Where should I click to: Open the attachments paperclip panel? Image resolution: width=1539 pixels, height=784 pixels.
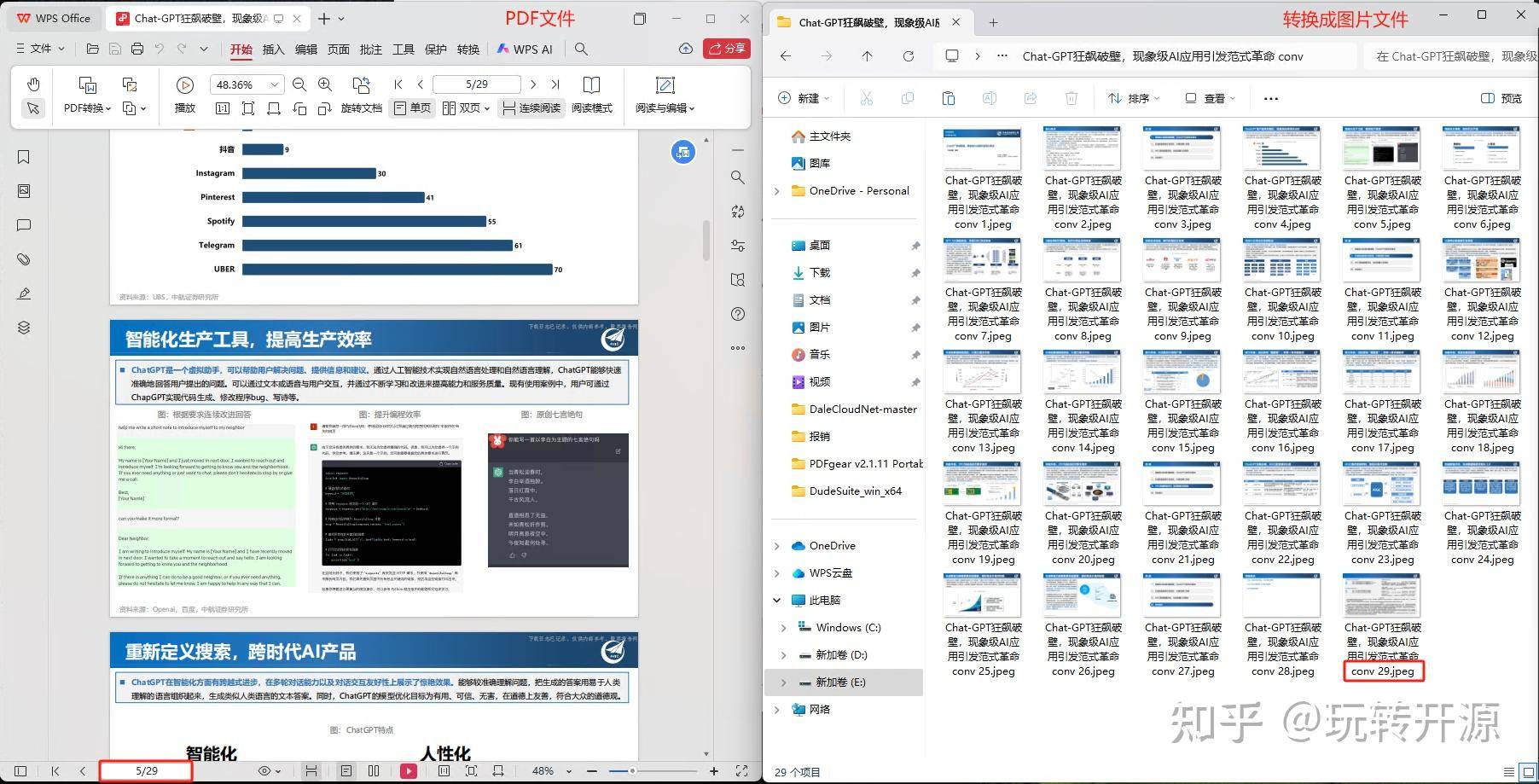[x=24, y=259]
